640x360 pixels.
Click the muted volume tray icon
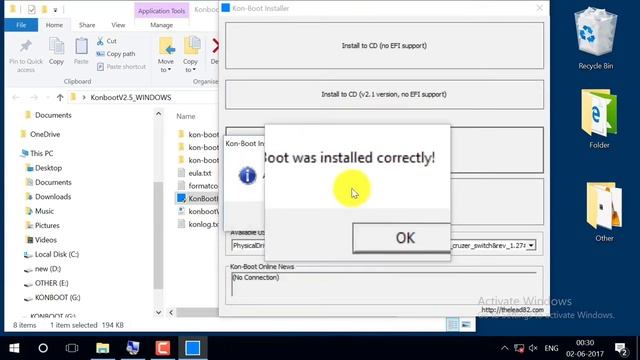pyautogui.click(x=533, y=348)
